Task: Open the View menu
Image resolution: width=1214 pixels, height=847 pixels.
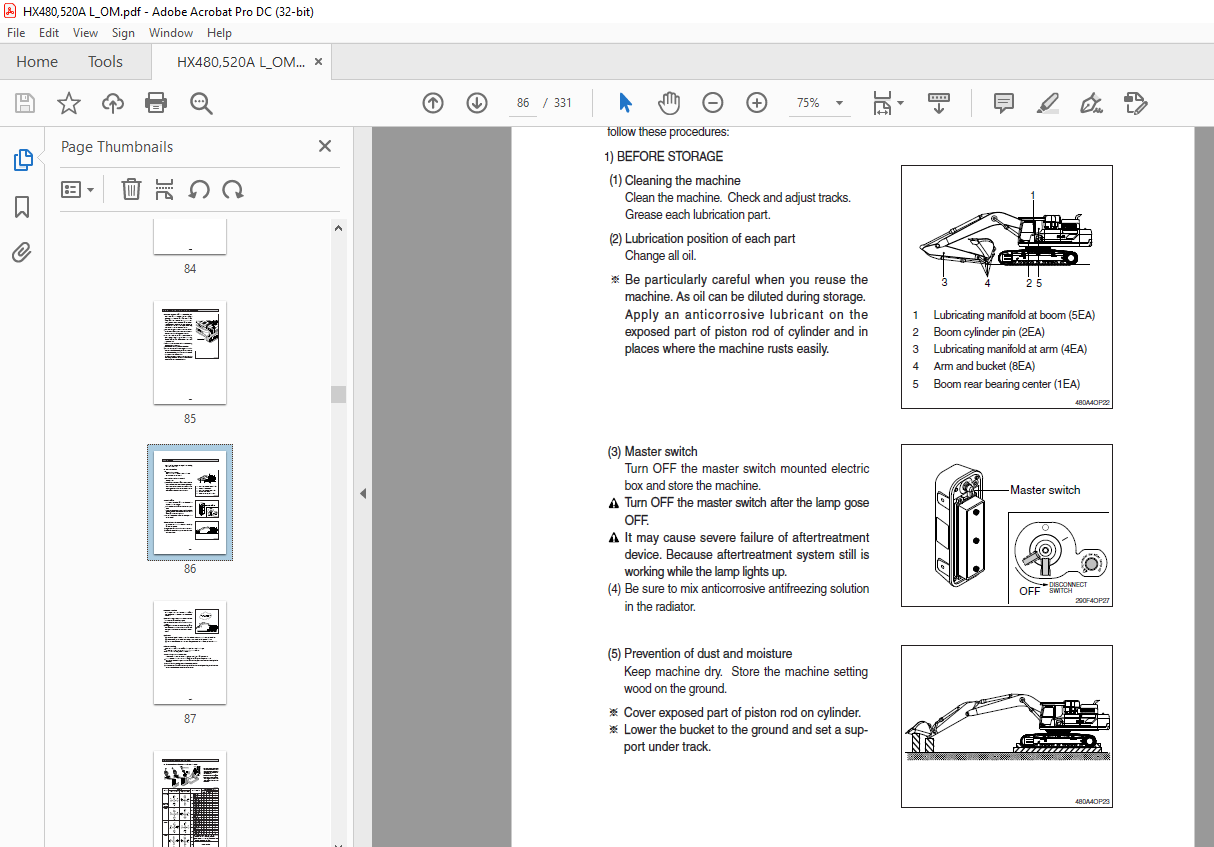Action: pyautogui.click(x=85, y=33)
